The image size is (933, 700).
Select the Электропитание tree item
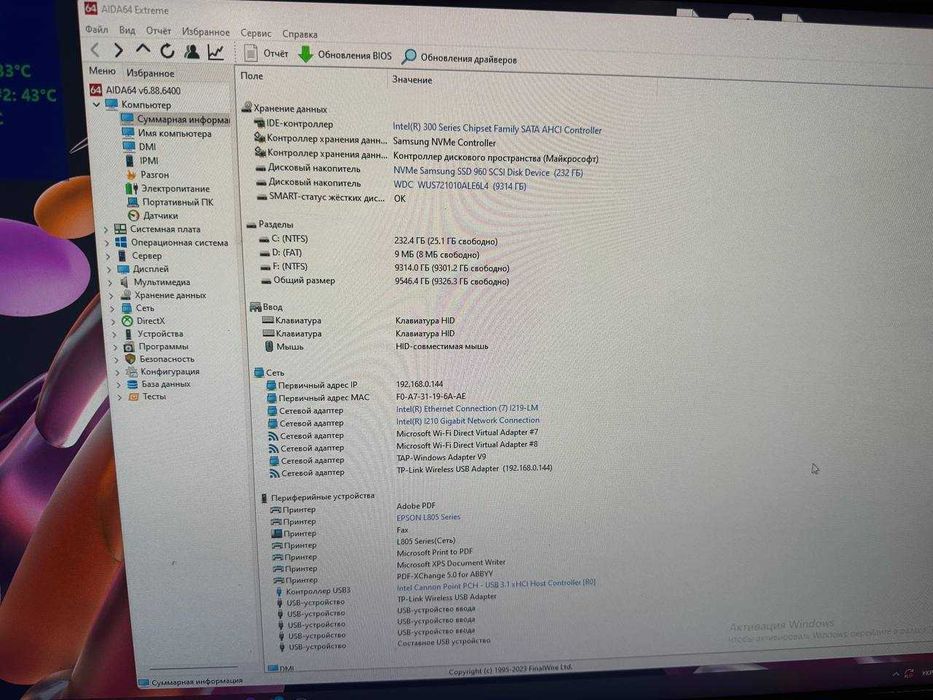pyautogui.click(x=168, y=188)
